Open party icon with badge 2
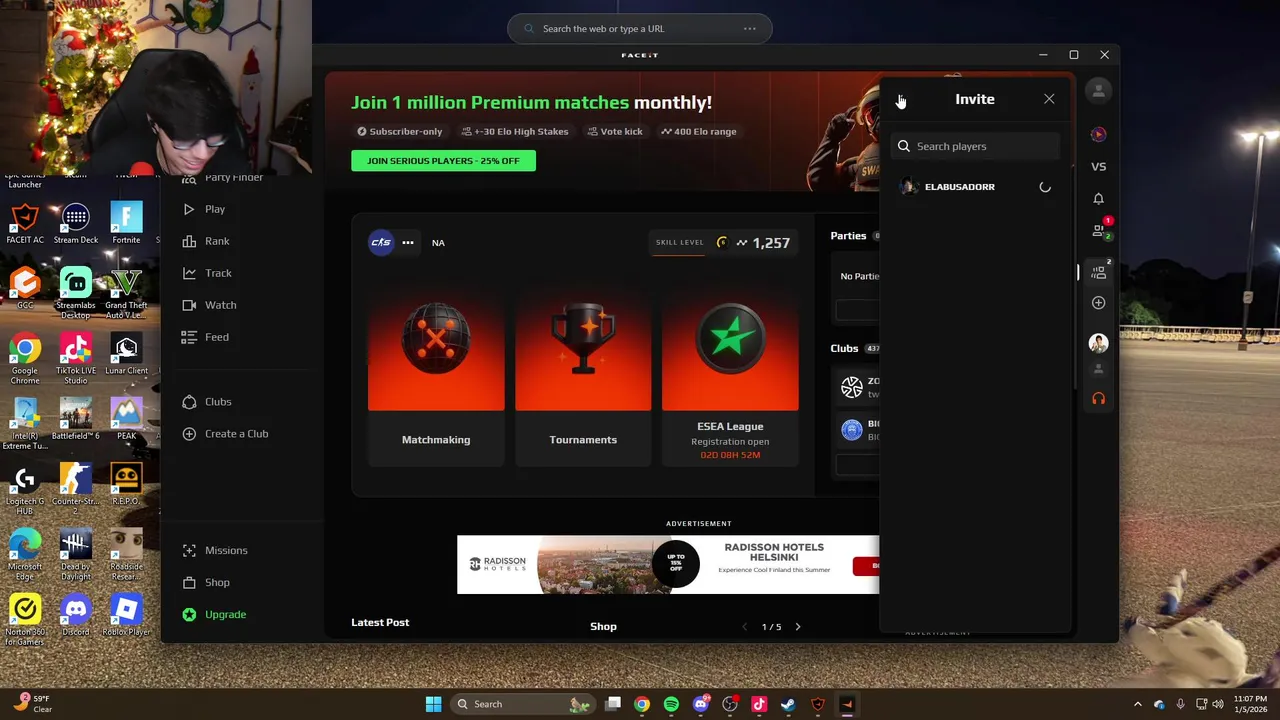Screen dimensions: 1280x720 point(1099,272)
